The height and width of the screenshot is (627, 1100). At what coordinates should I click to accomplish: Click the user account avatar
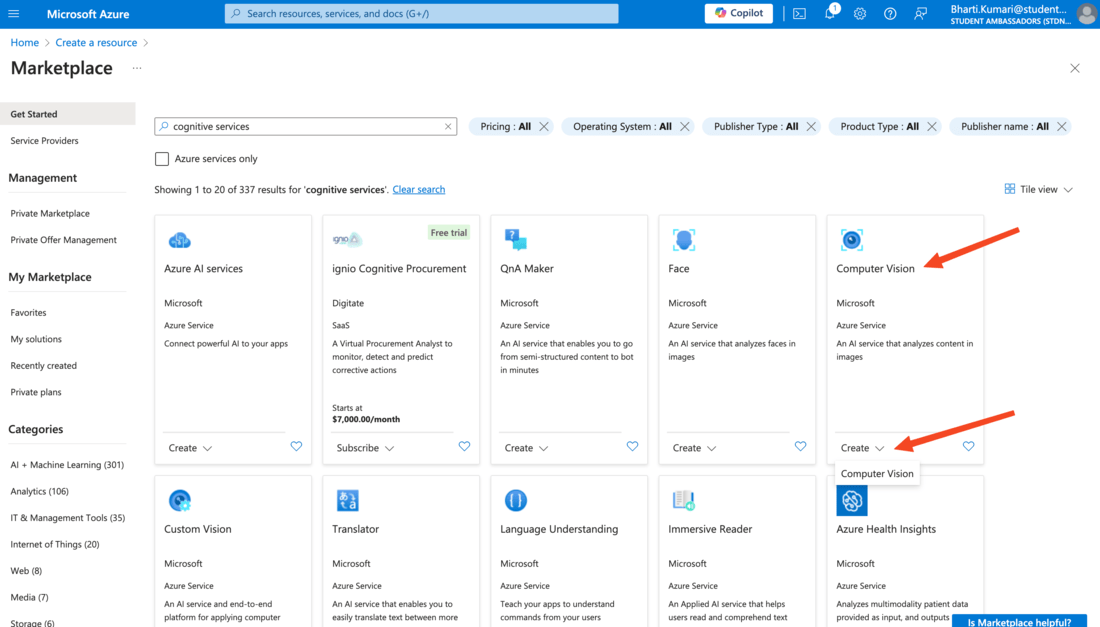[1087, 14]
